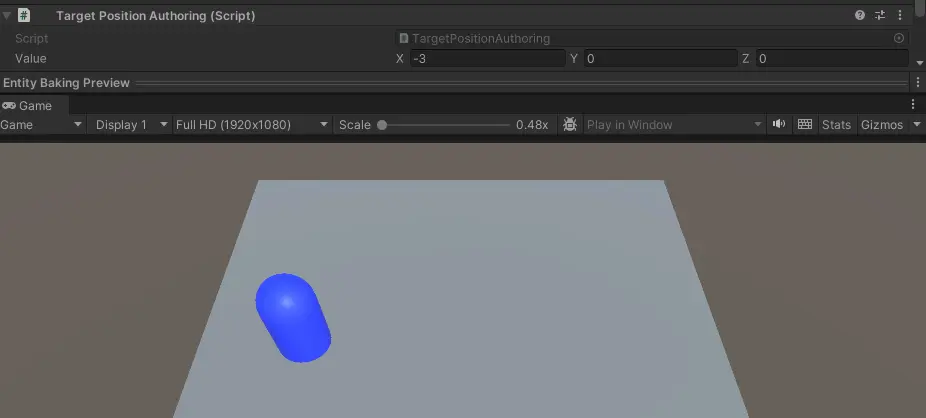Open component presets for Target Position Authoring
This screenshot has width=926, height=418.
(880, 15)
